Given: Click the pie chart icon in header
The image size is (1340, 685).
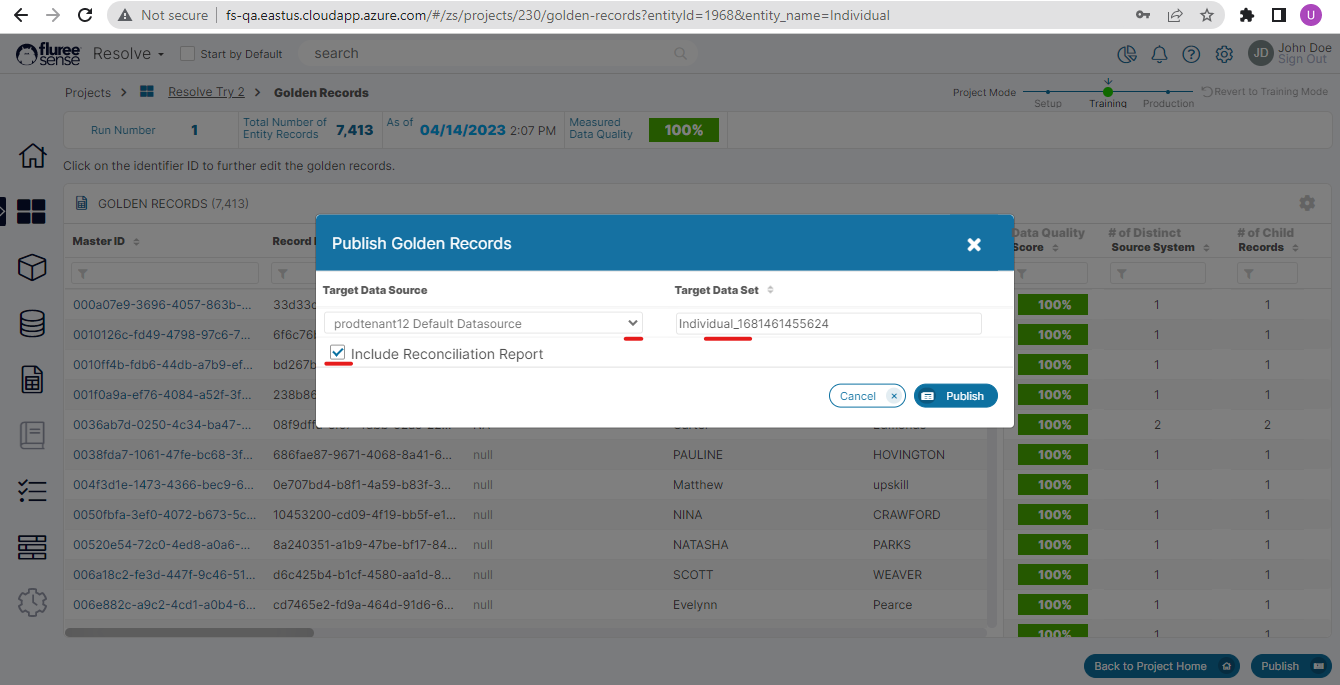Looking at the screenshot, I should pos(1127,54).
